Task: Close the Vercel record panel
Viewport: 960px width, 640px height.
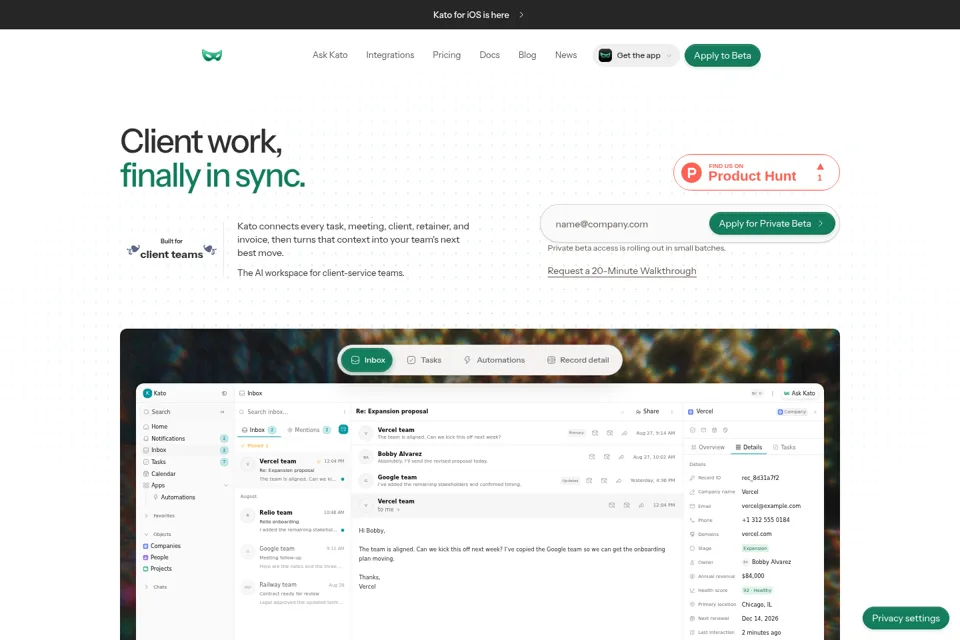Action: 816,412
